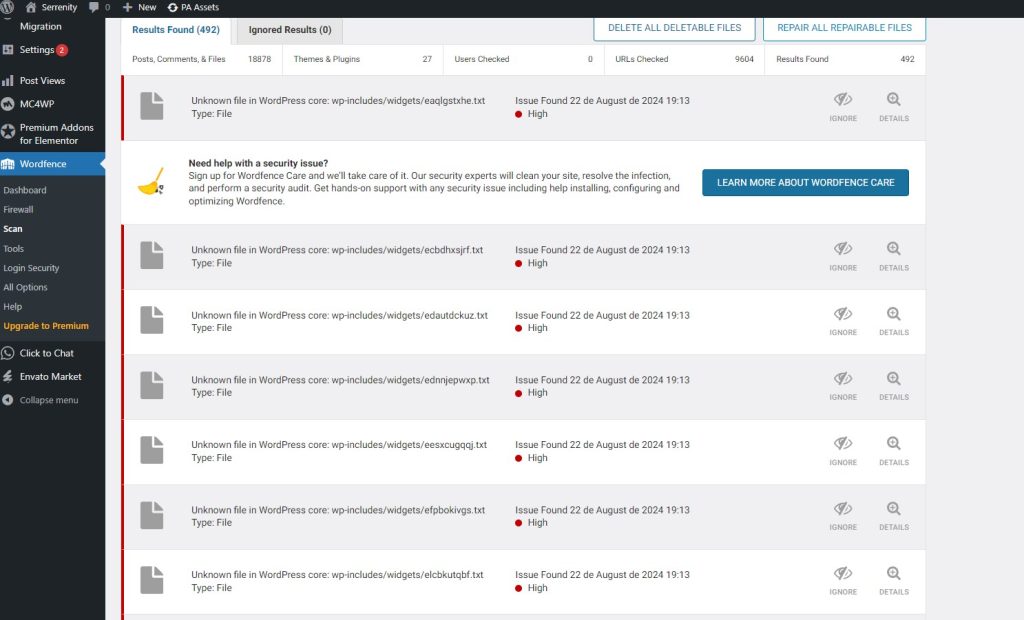Switch to Results Found (492) tab
The image size is (1024, 620).
tap(176, 30)
